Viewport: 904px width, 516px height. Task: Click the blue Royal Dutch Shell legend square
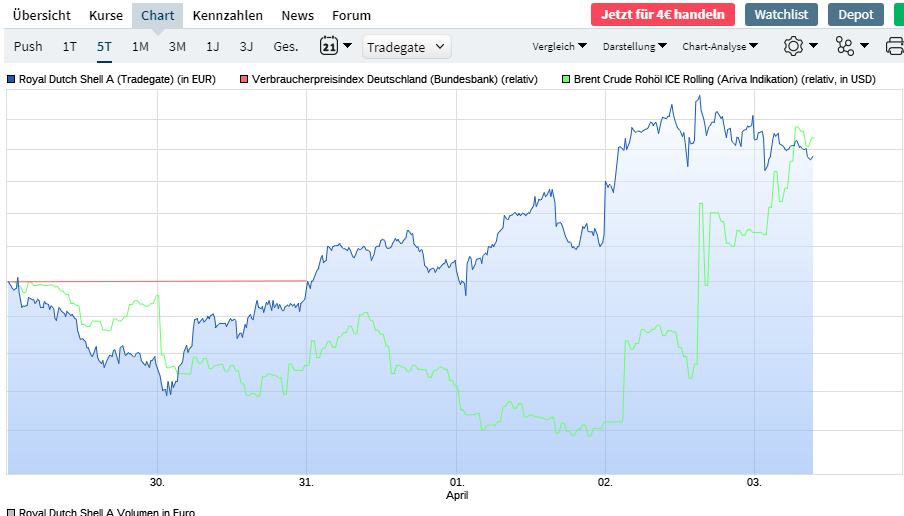coord(11,78)
